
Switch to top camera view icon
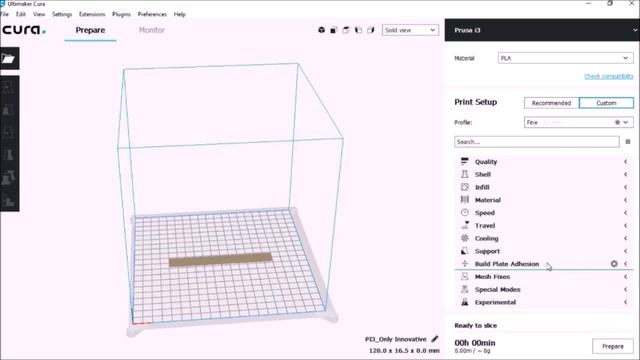(x=346, y=30)
